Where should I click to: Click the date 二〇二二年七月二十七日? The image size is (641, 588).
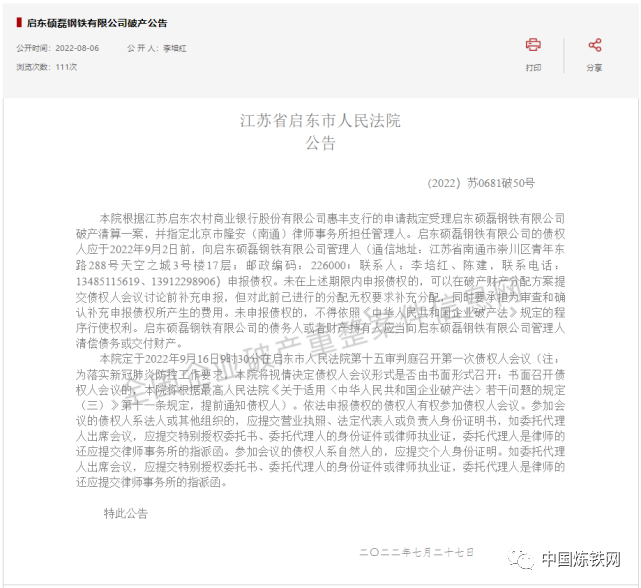(416, 552)
